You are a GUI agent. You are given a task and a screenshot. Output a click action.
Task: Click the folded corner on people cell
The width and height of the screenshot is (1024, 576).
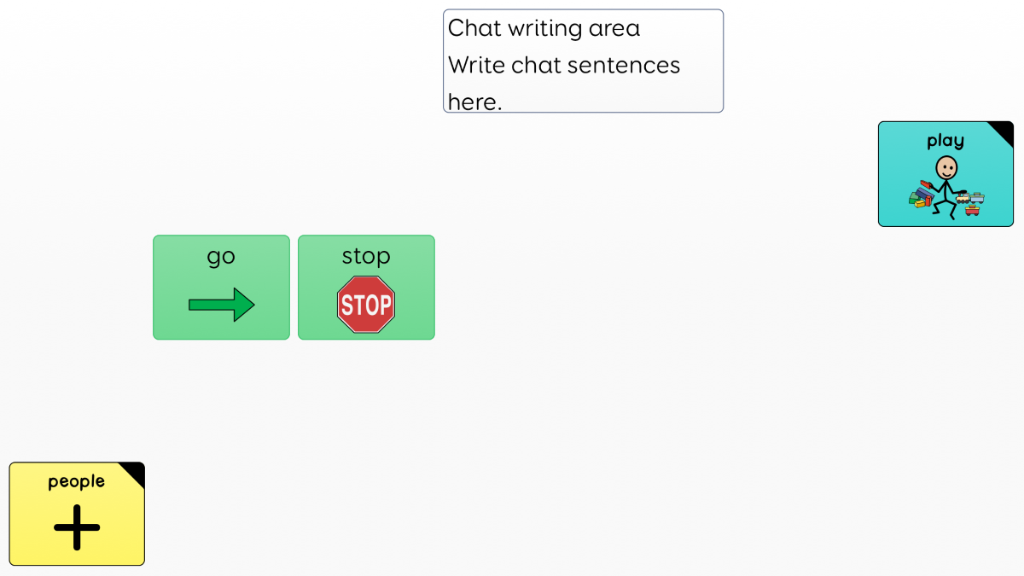click(x=133, y=473)
